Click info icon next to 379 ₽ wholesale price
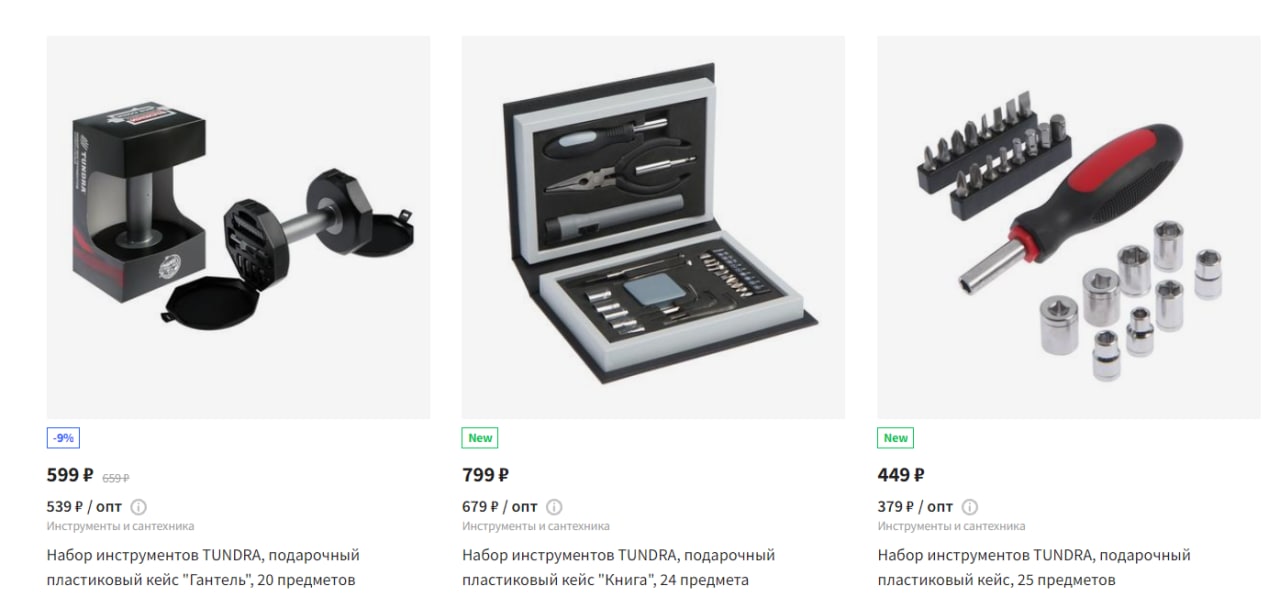Viewport: 1280px width, 608px height. pyautogui.click(x=970, y=507)
